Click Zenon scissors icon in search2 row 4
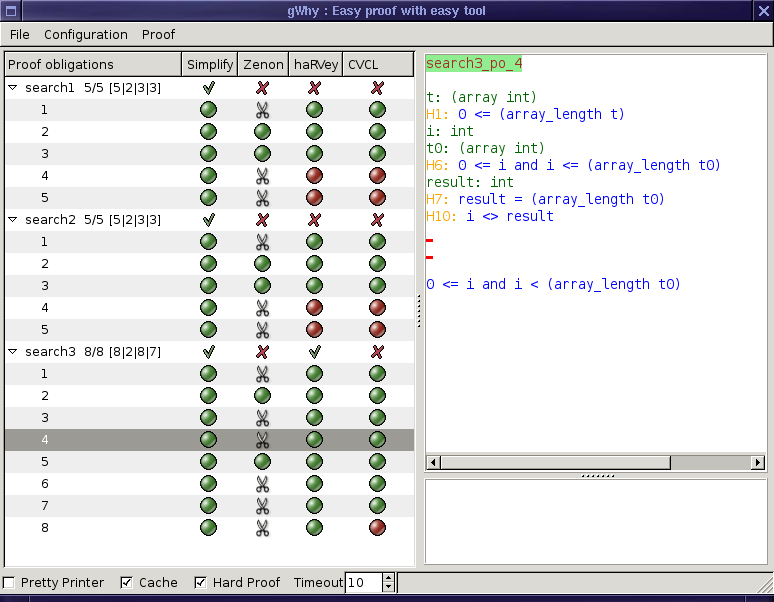774x602 pixels. [263, 307]
